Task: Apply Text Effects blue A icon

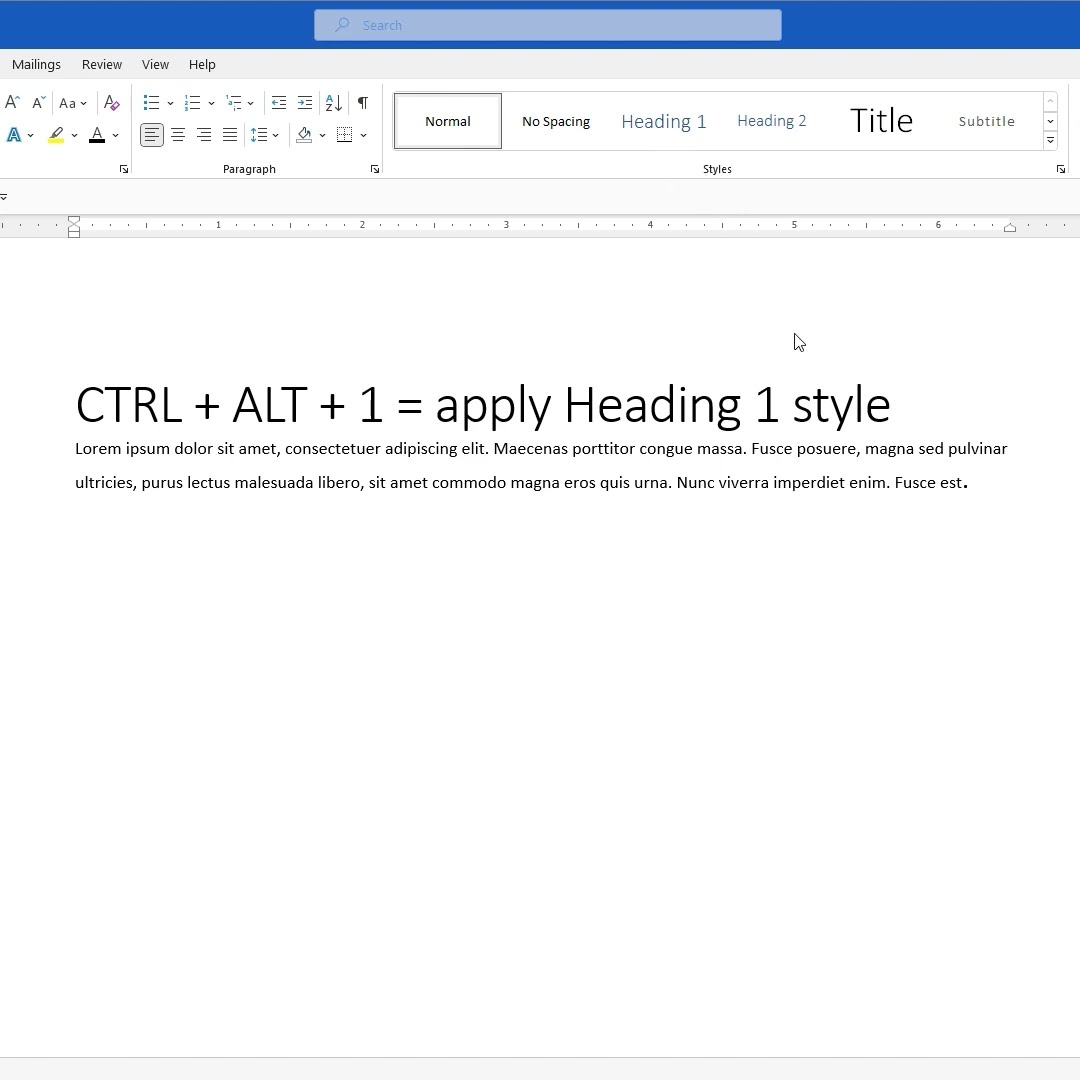Action: point(14,135)
